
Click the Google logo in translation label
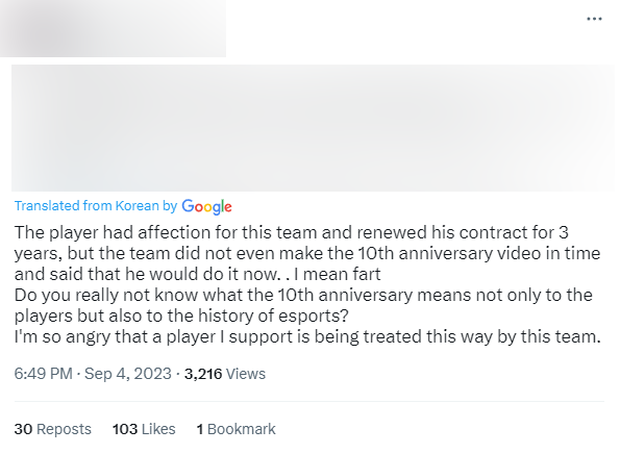coord(207,206)
